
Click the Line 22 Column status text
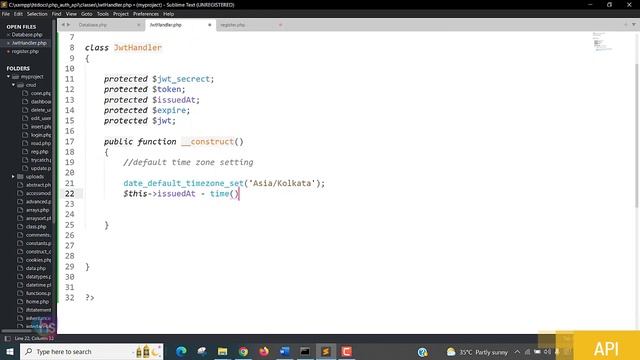point(34,338)
